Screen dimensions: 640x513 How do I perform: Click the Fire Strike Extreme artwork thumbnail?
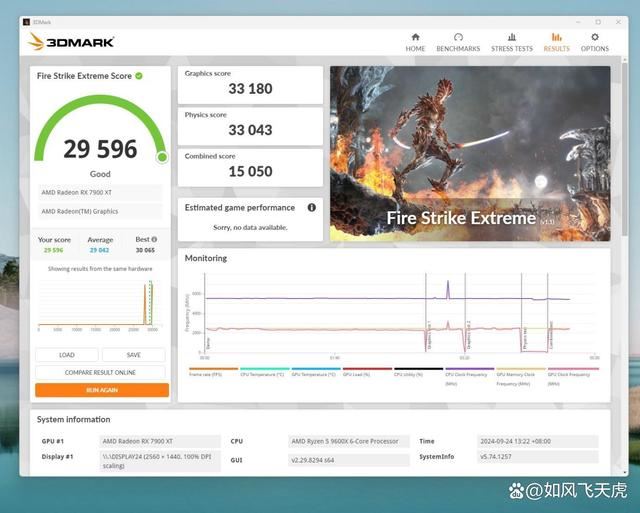coord(470,153)
